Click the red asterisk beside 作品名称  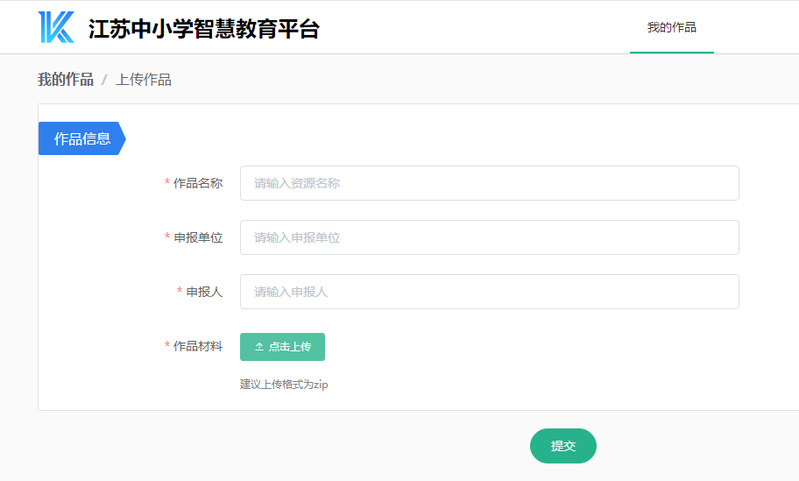(167, 183)
